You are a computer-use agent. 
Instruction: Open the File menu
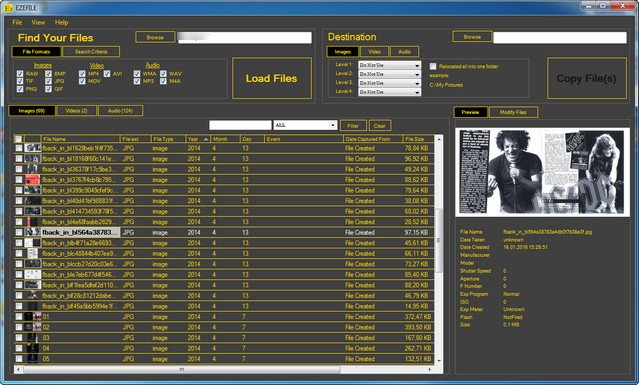(x=17, y=22)
